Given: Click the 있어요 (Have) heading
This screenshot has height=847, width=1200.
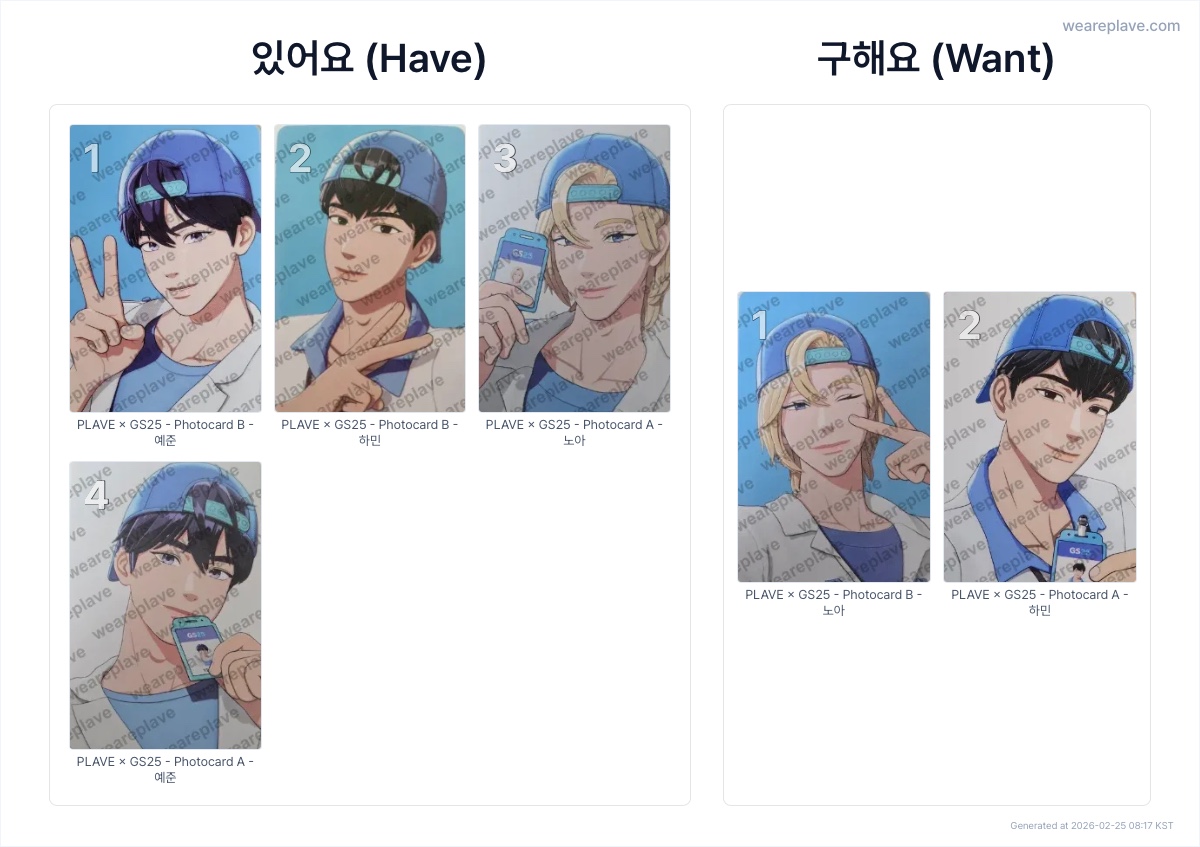Looking at the screenshot, I should 369,60.
